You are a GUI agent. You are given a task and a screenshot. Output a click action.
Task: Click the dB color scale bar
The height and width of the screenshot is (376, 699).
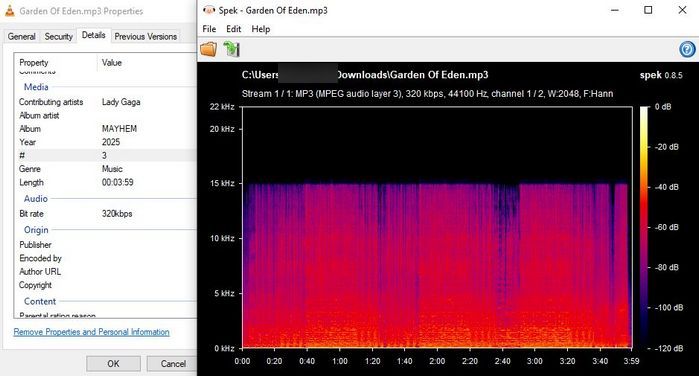[x=644, y=227]
